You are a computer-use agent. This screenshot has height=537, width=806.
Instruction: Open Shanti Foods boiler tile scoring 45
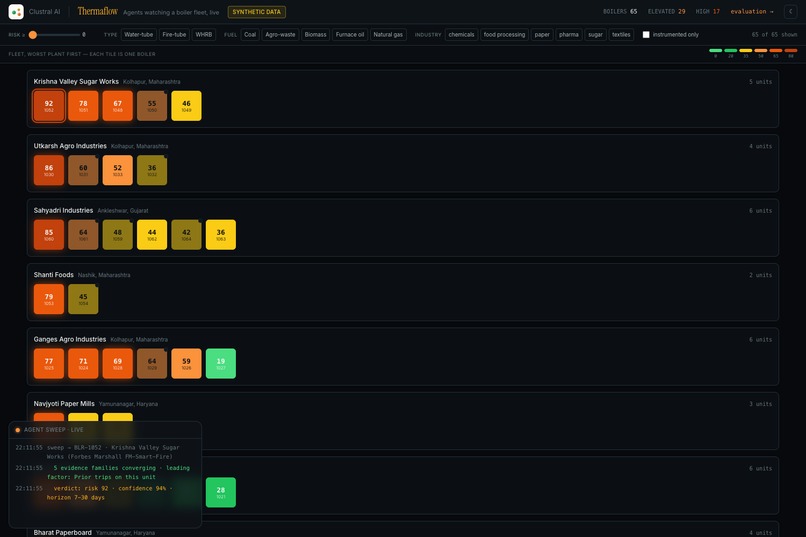pos(83,299)
